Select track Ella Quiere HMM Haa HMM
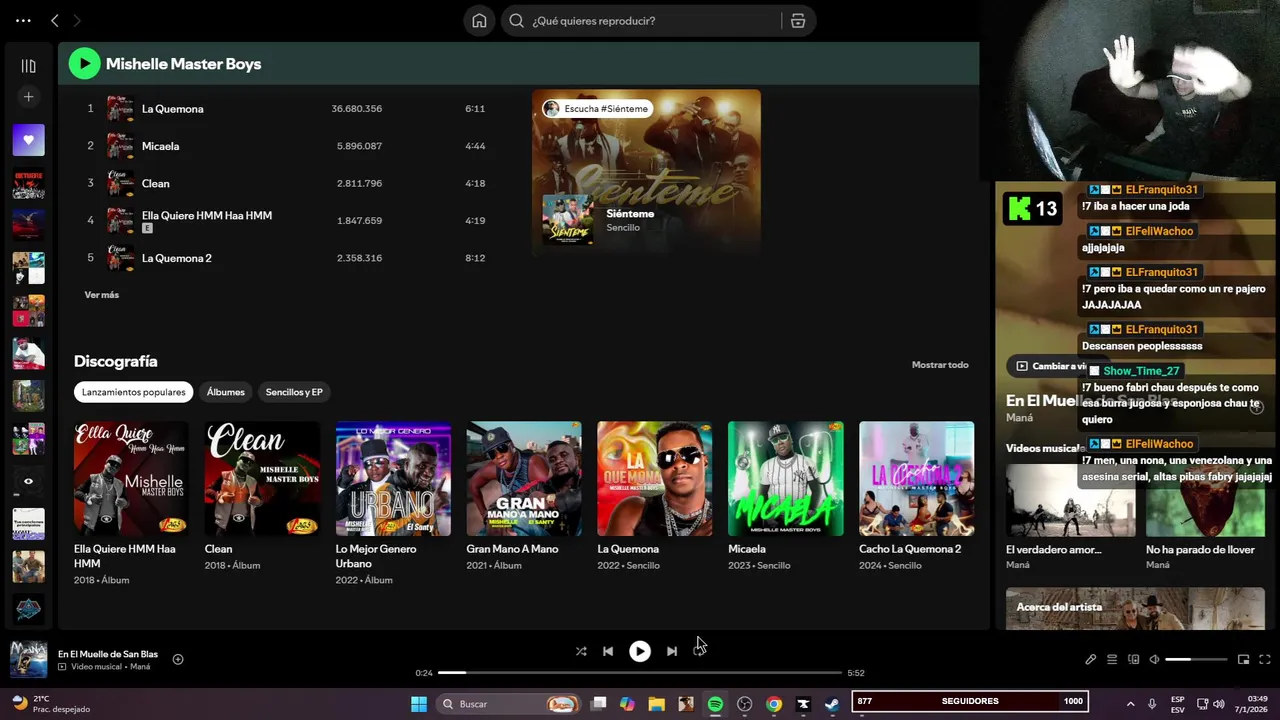 pyautogui.click(x=285, y=220)
